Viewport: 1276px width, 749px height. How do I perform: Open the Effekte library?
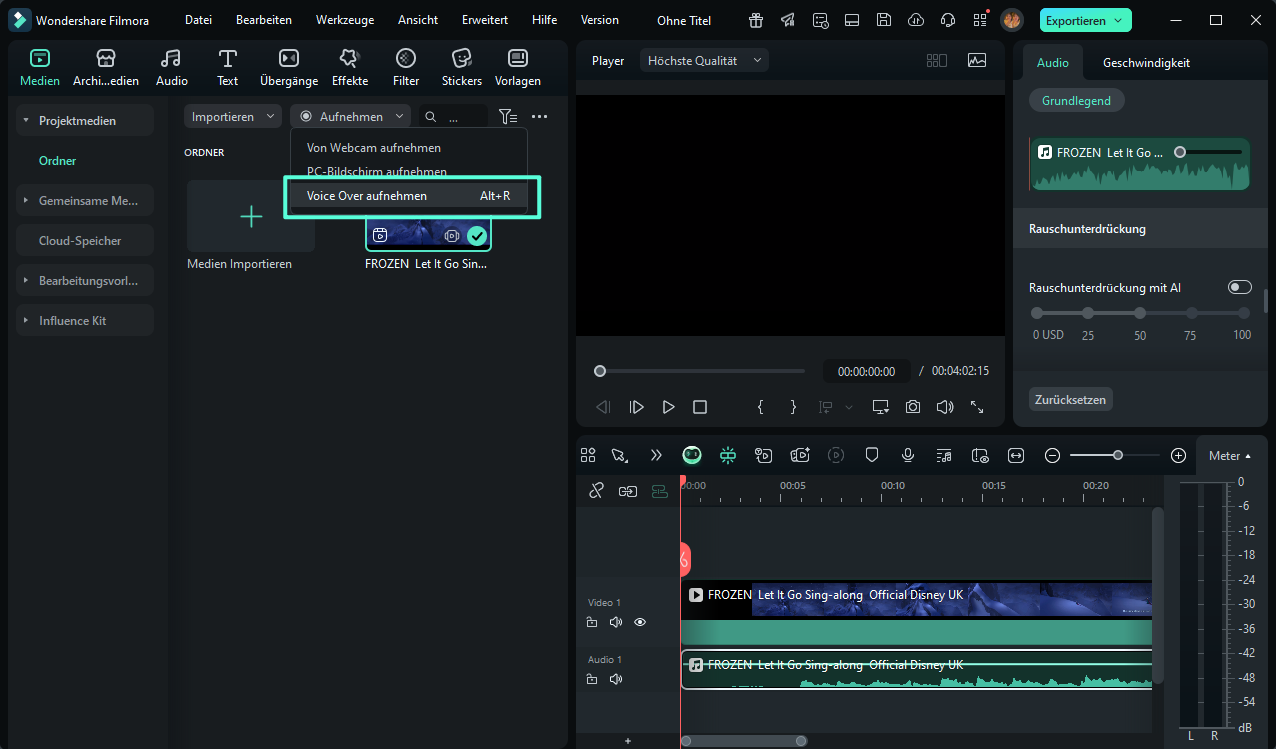(350, 67)
